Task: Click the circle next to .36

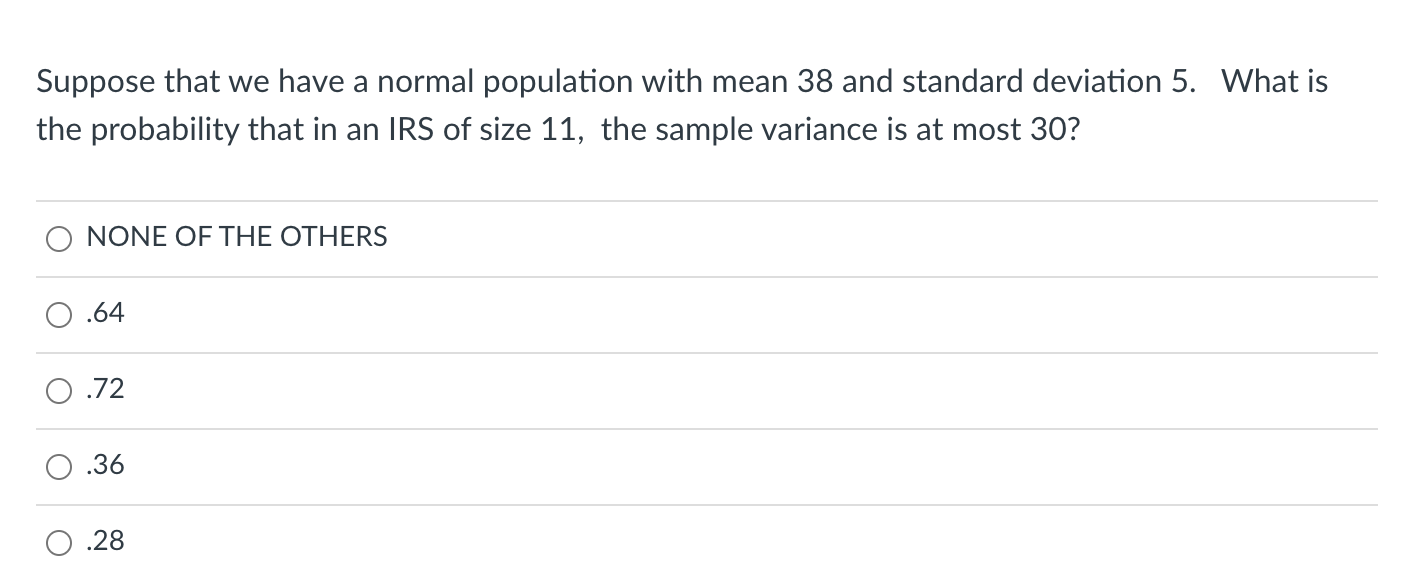Action: pos(59,465)
